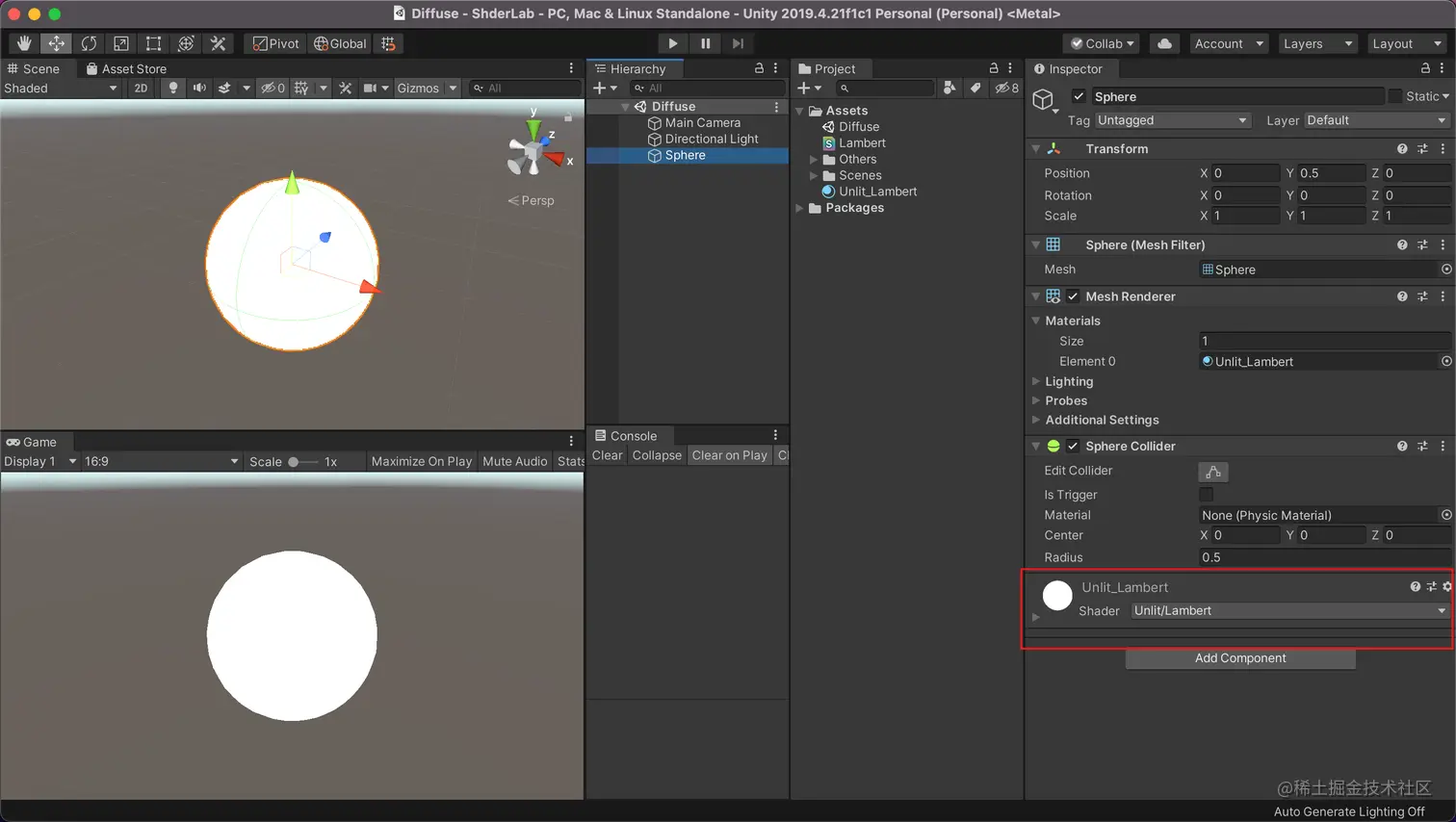Open the Display 1 dropdown

[x=39, y=461]
